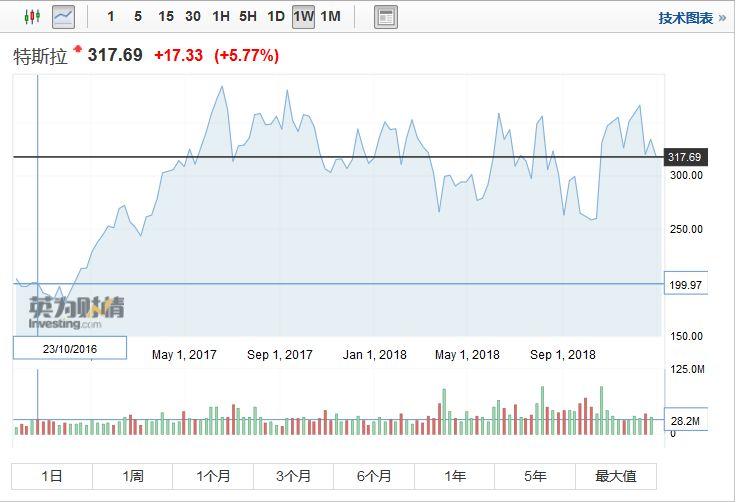
Task: Select the 6个月 range button
Action: 374,476
